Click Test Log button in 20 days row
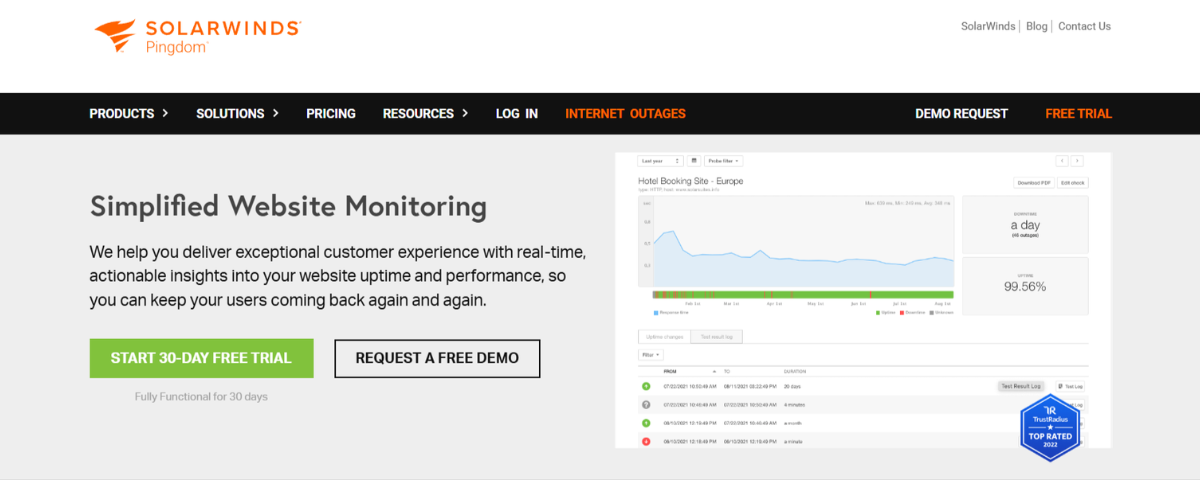The width and height of the screenshot is (1200, 480). (1070, 386)
